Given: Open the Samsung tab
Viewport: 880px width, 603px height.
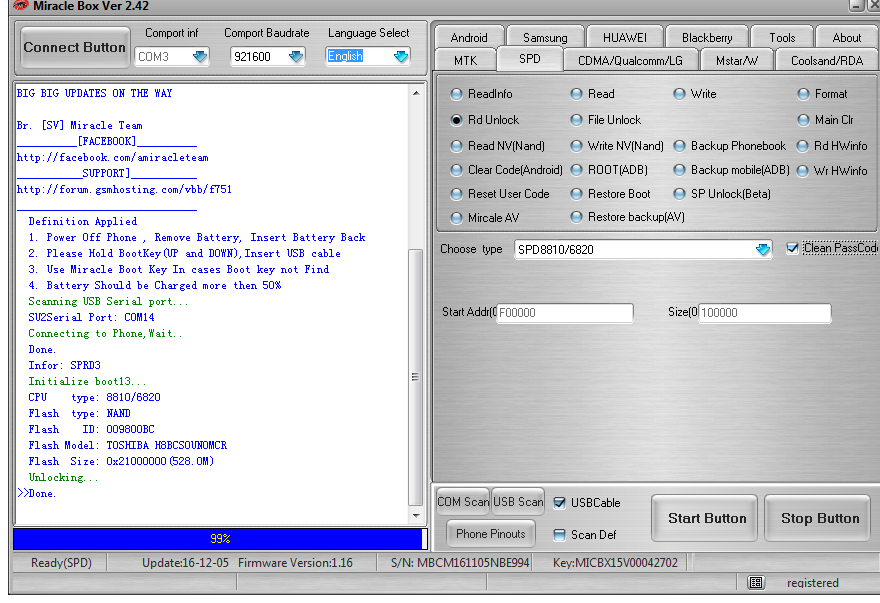Looking at the screenshot, I should [x=545, y=38].
